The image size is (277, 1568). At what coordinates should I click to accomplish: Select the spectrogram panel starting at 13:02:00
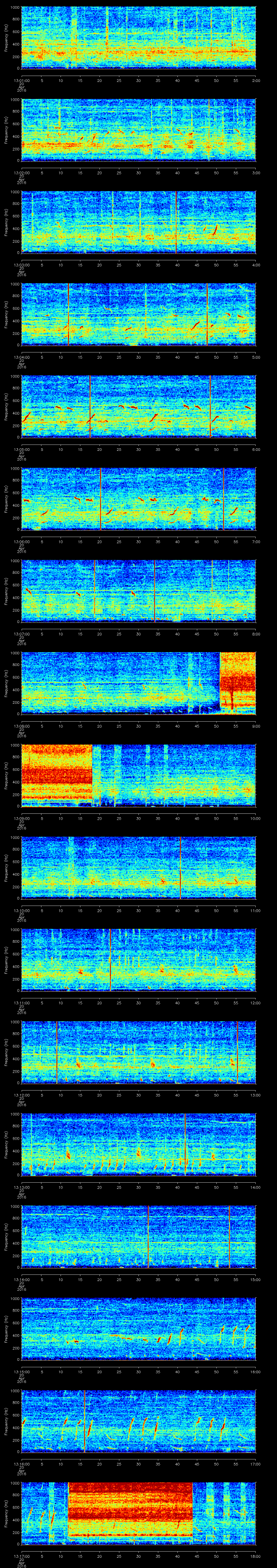(138, 130)
